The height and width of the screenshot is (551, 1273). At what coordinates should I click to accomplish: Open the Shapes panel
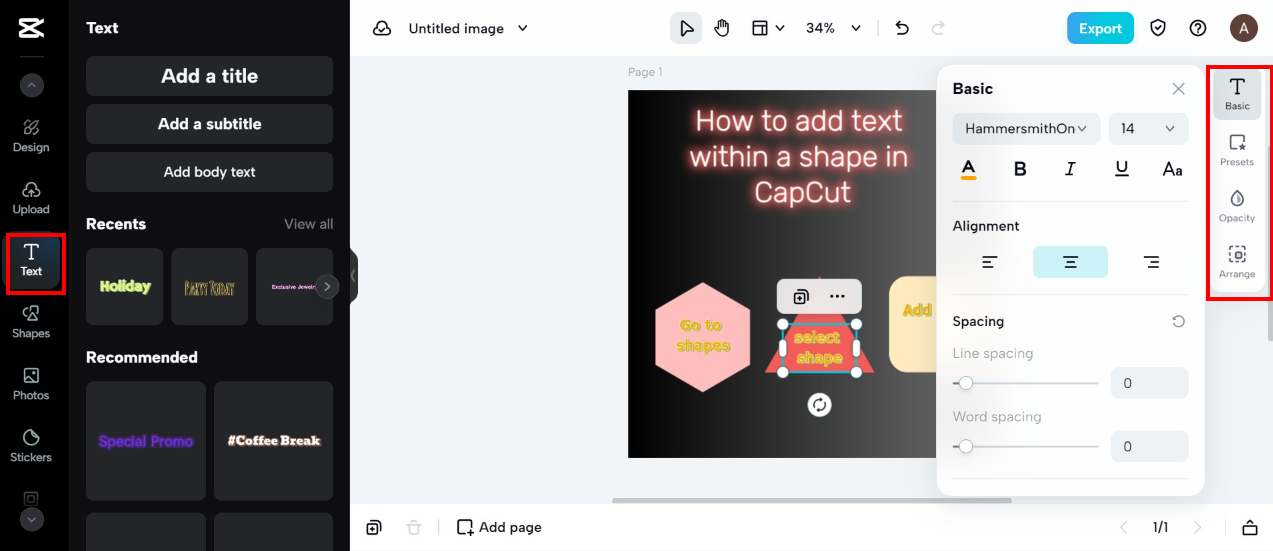(31, 322)
